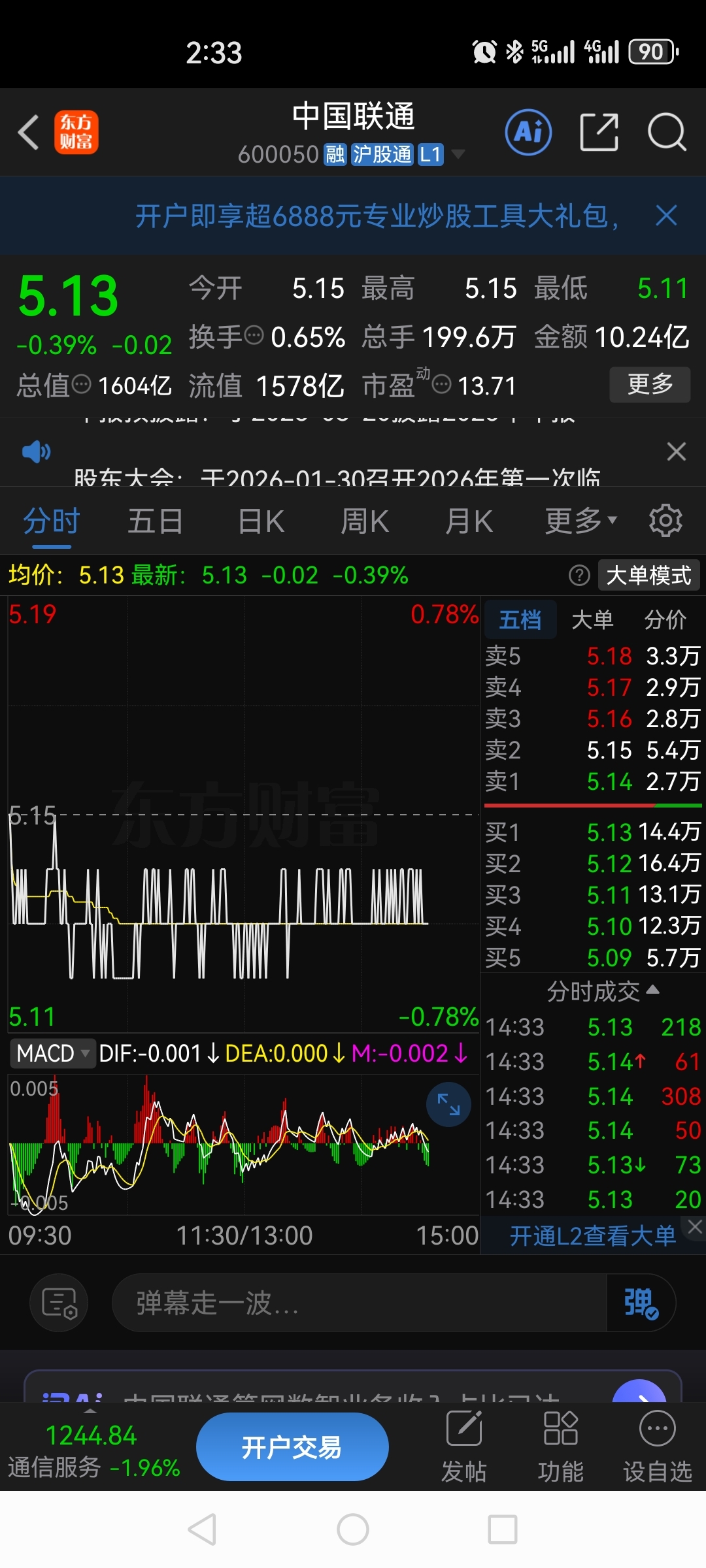Tap the 融 margin trading badge

click(335, 154)
